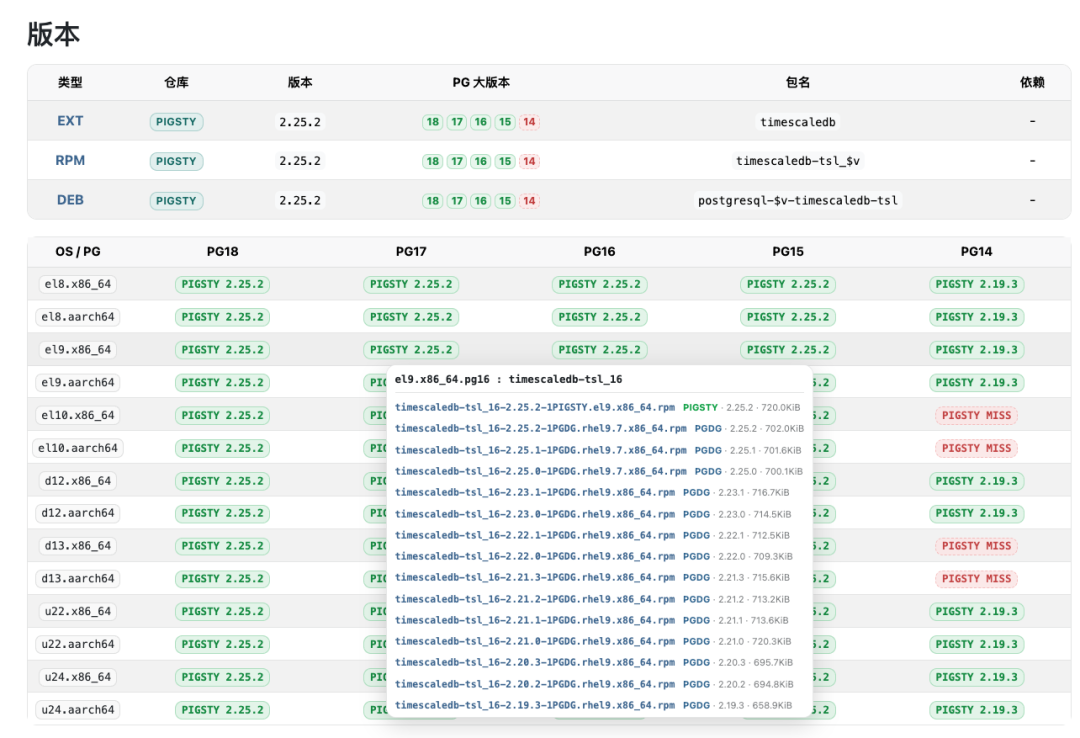Click the PIGSTY repo badge in DEB row
Viewport: 1080px width, 738px height.
176,201
